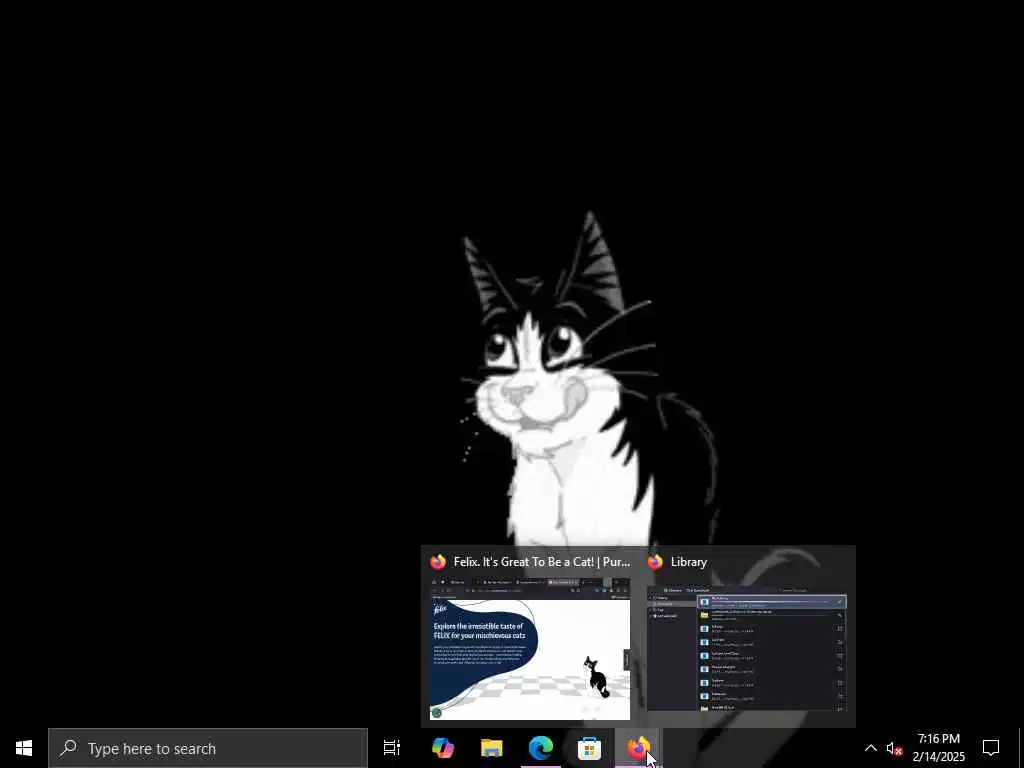Open File Explorer from the taskbar
This screenshot has width=1024, height=768.
pos(492,748)
